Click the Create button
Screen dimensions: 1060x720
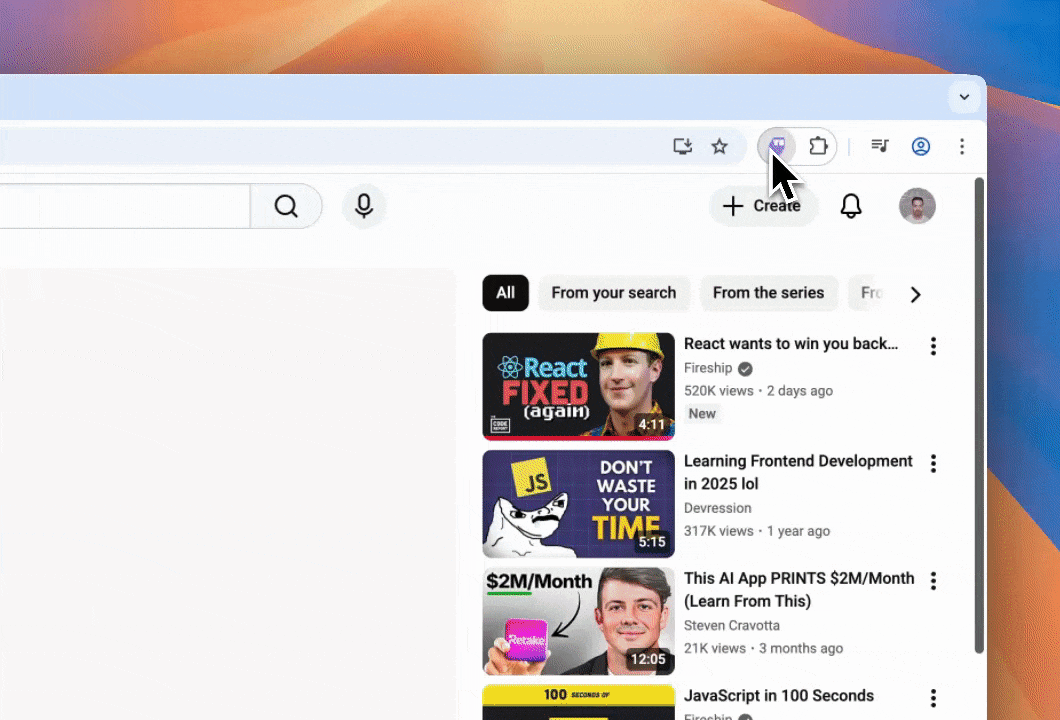[x=763, y=206]
